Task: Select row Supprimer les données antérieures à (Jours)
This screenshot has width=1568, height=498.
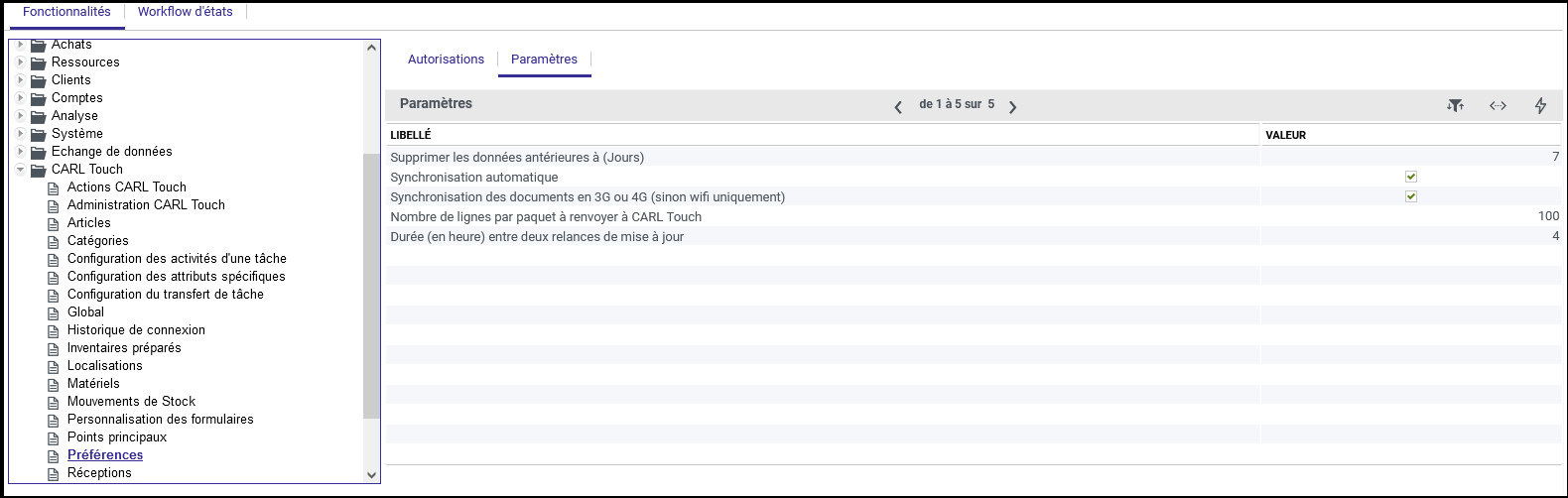Action: point(974,157)
